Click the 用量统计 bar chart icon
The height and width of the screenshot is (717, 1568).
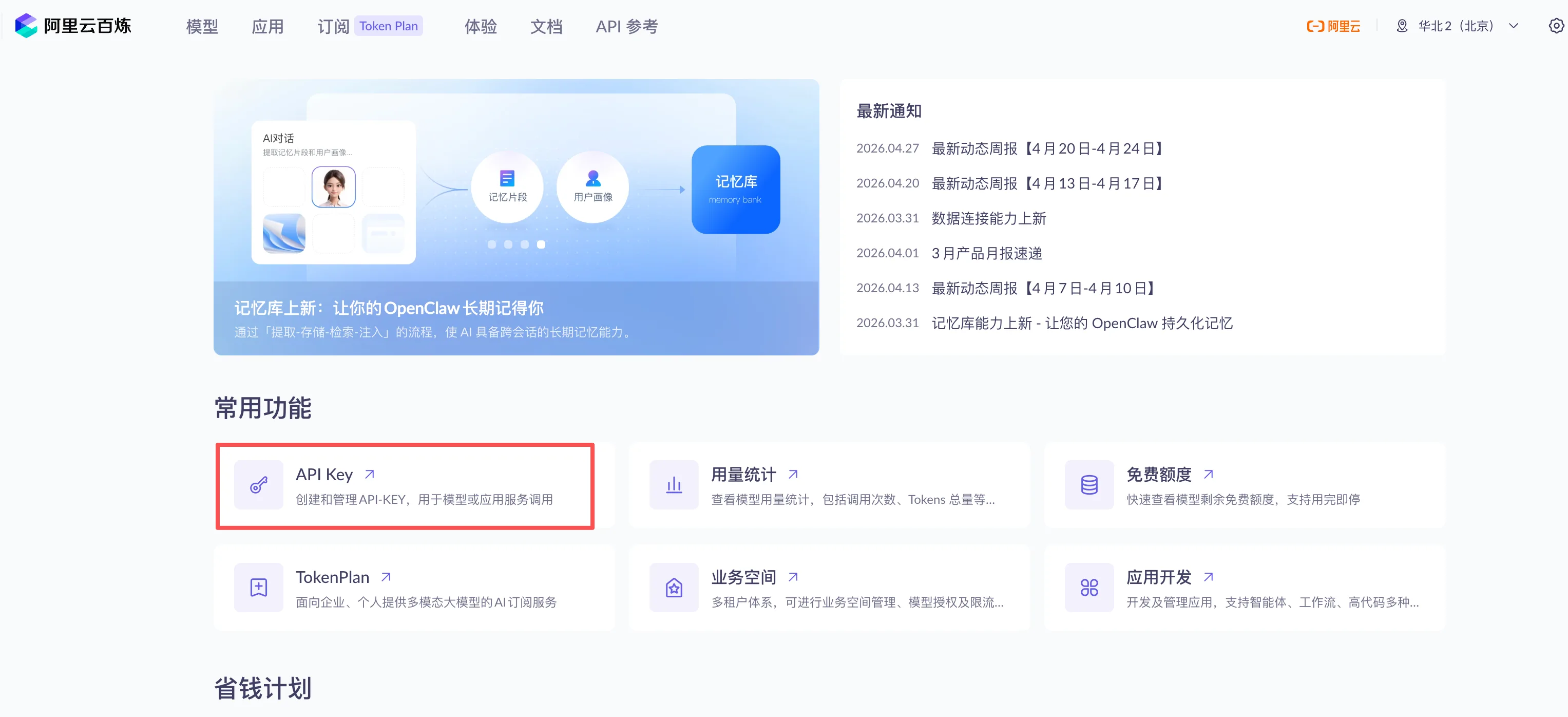674,484
